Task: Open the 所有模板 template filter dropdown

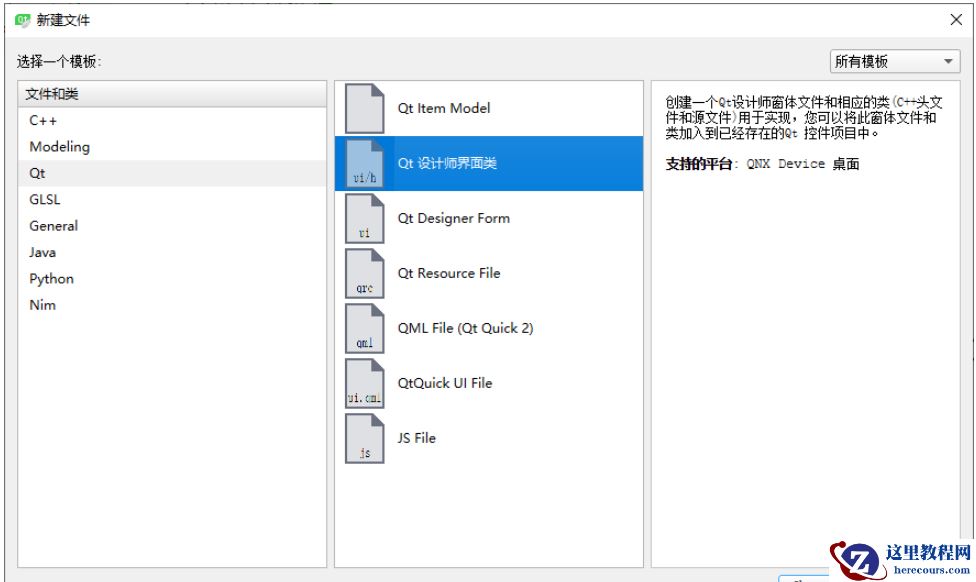Action: [x=895, y=62]
